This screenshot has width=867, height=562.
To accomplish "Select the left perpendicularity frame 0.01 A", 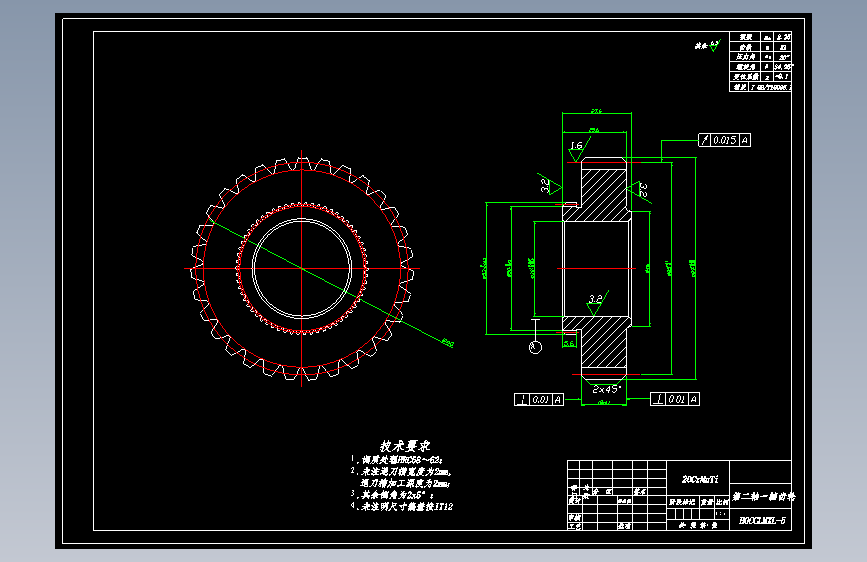I will coord(539,399).
